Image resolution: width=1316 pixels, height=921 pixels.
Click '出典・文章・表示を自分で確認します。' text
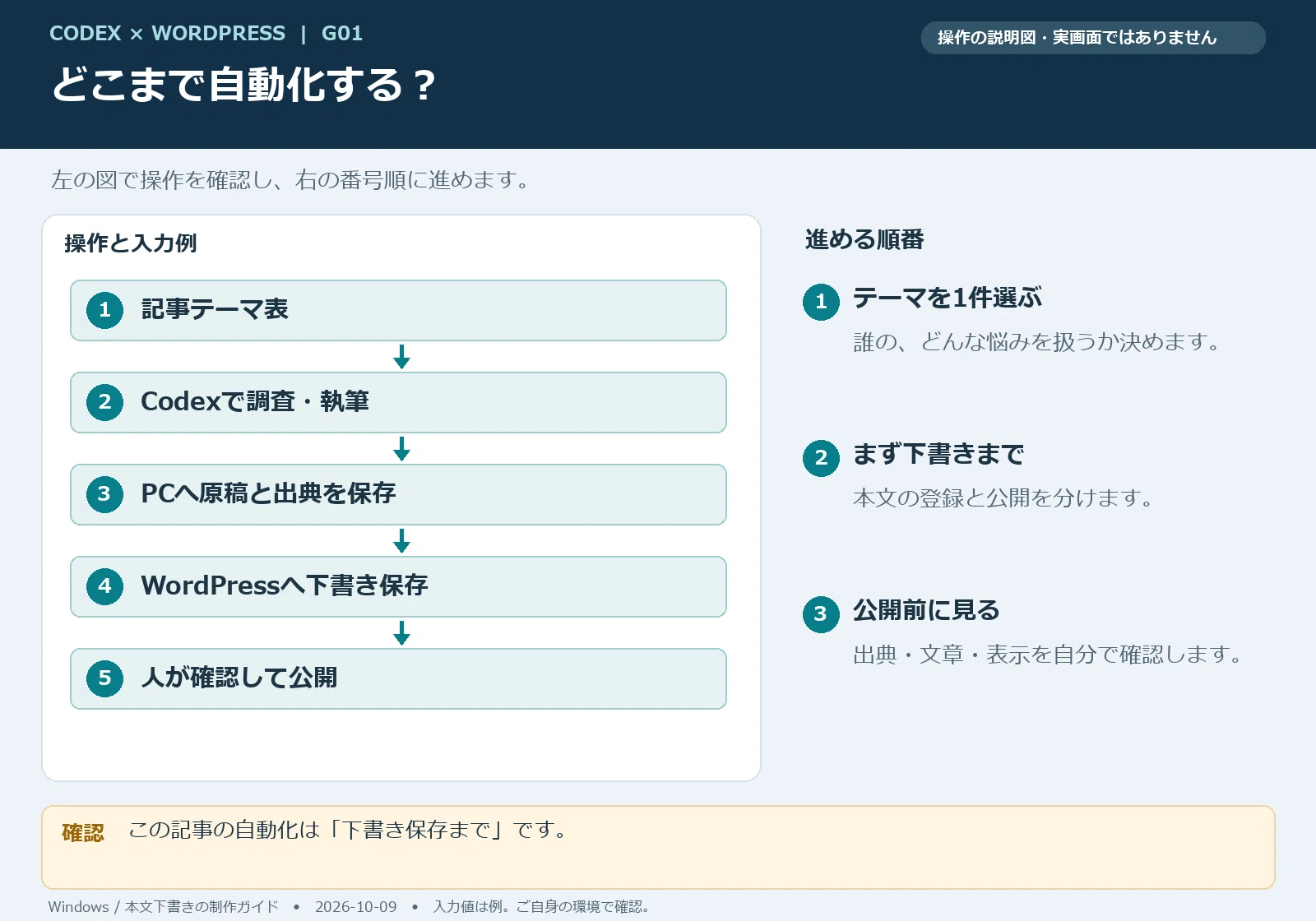point(1048,655)
